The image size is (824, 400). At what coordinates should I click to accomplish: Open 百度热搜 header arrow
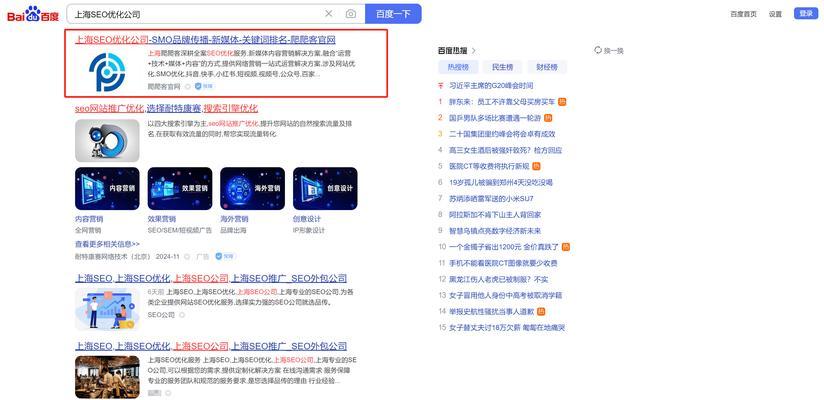473,50
